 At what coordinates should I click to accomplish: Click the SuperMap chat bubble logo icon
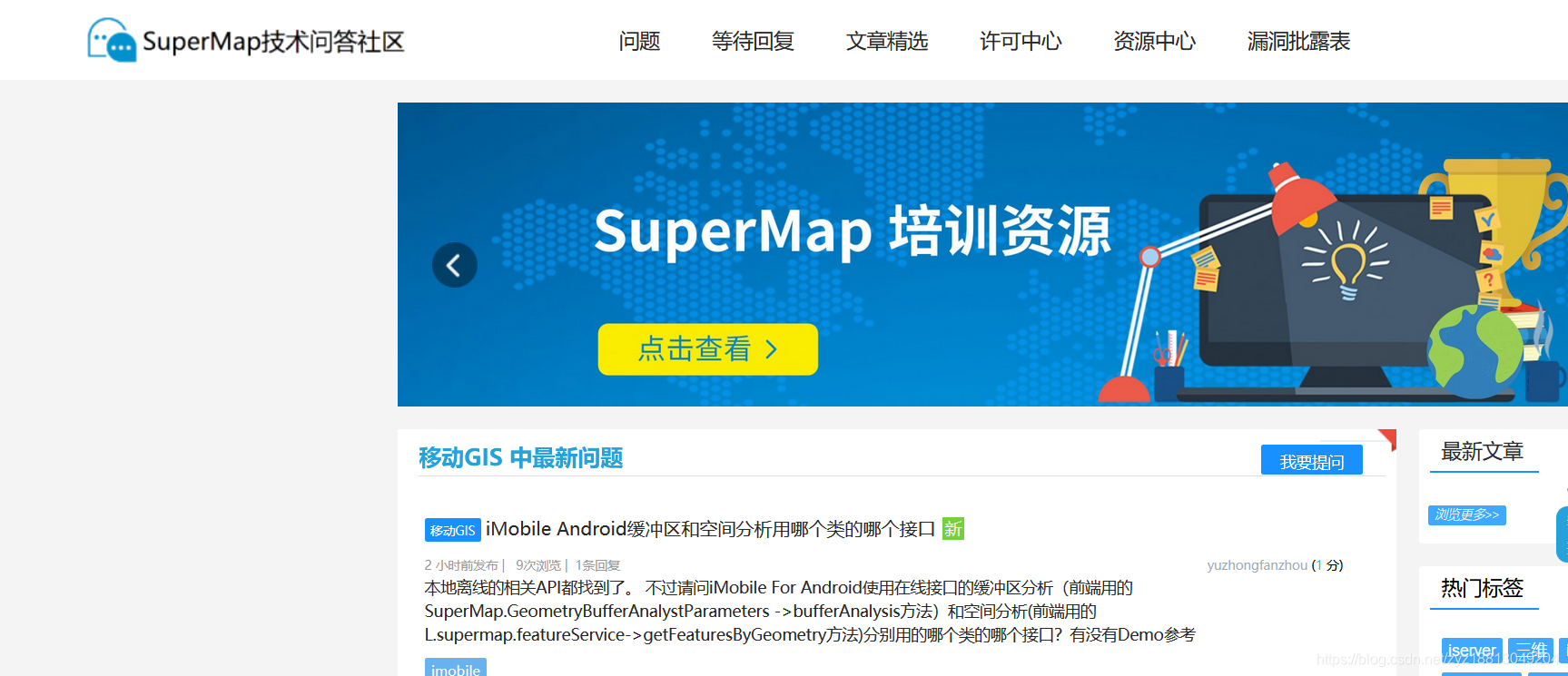[x=112, y=40]
